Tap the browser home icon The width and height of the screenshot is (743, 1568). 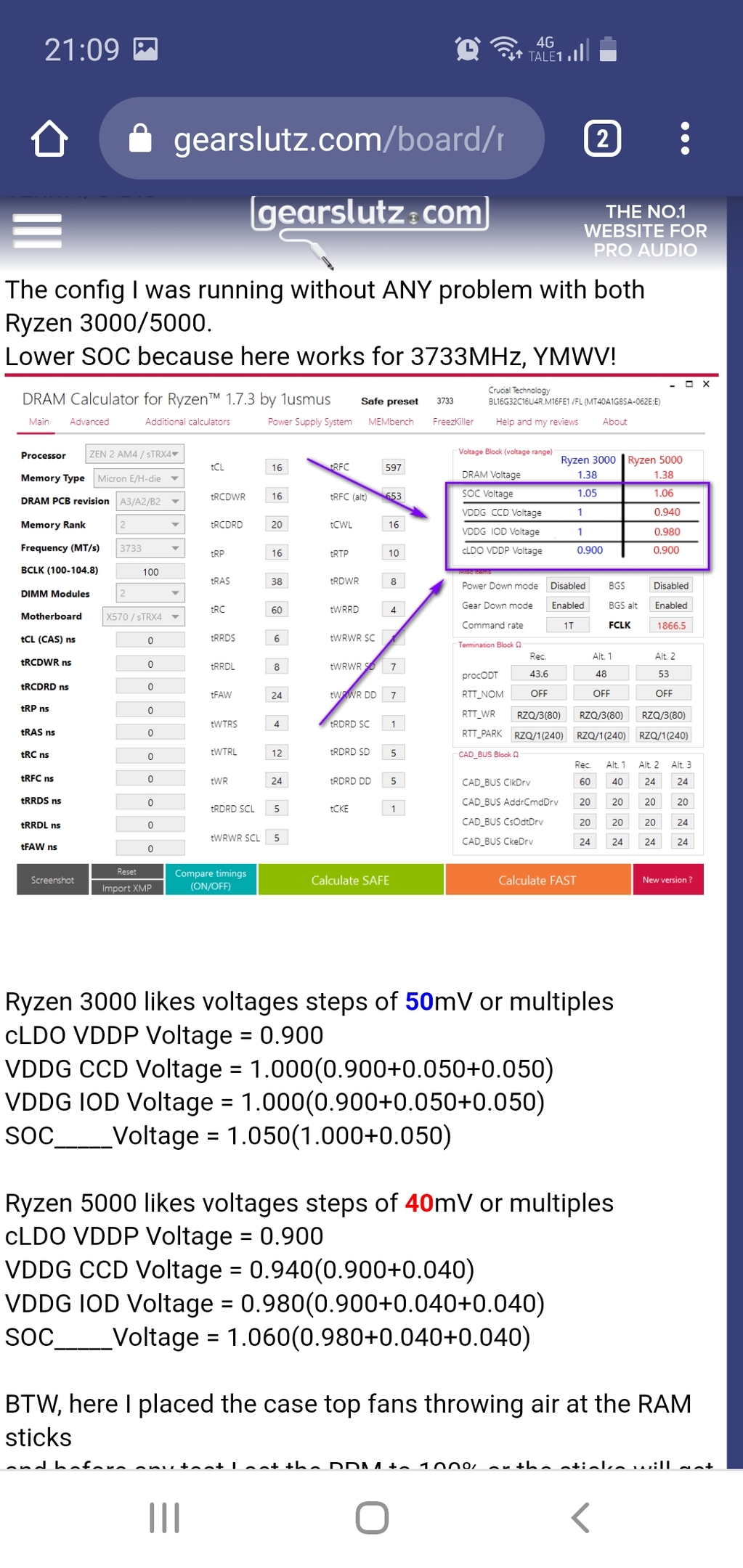pos(49,138)
